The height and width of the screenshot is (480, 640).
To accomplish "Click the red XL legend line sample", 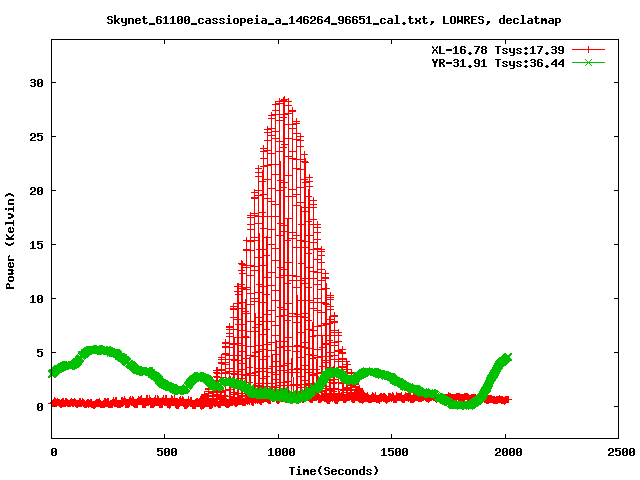I will [589, 49].
